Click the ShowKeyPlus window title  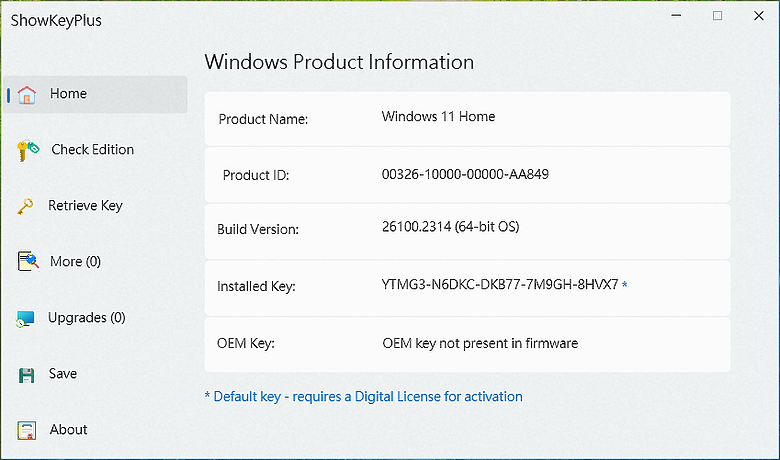[56, 20]
